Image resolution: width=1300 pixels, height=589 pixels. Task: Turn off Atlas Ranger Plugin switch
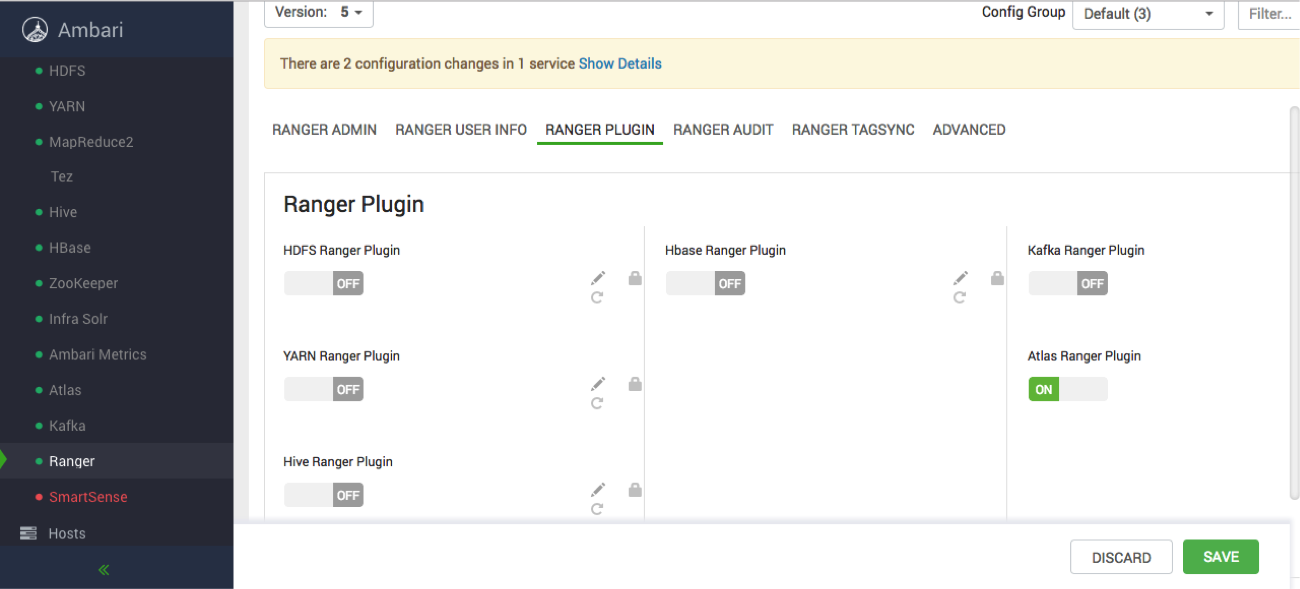coord(1068,389)
